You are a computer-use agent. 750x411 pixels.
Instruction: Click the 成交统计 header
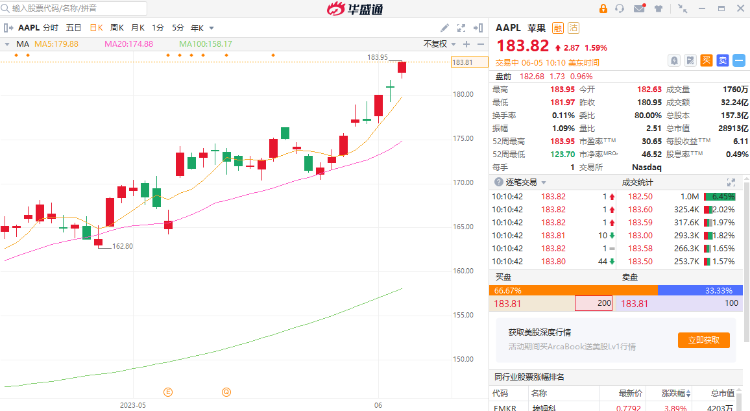(637, 182)
